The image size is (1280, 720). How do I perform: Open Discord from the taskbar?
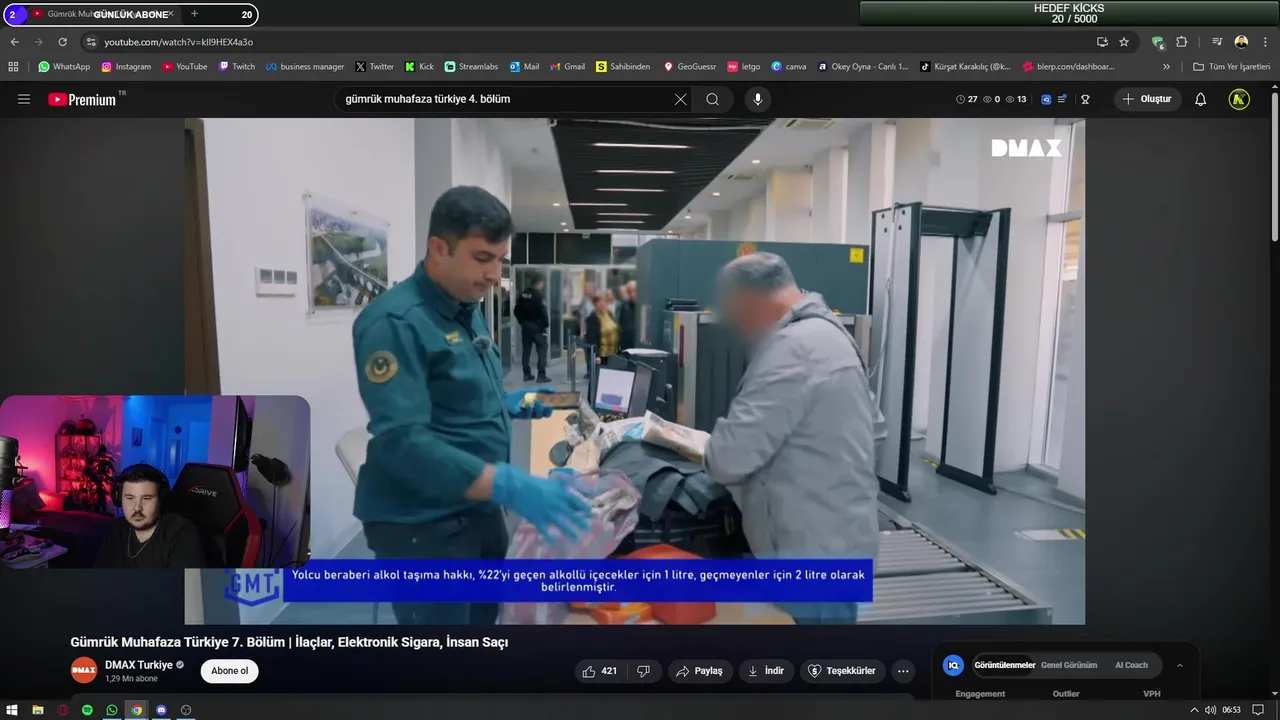click(x=161, y=710)
